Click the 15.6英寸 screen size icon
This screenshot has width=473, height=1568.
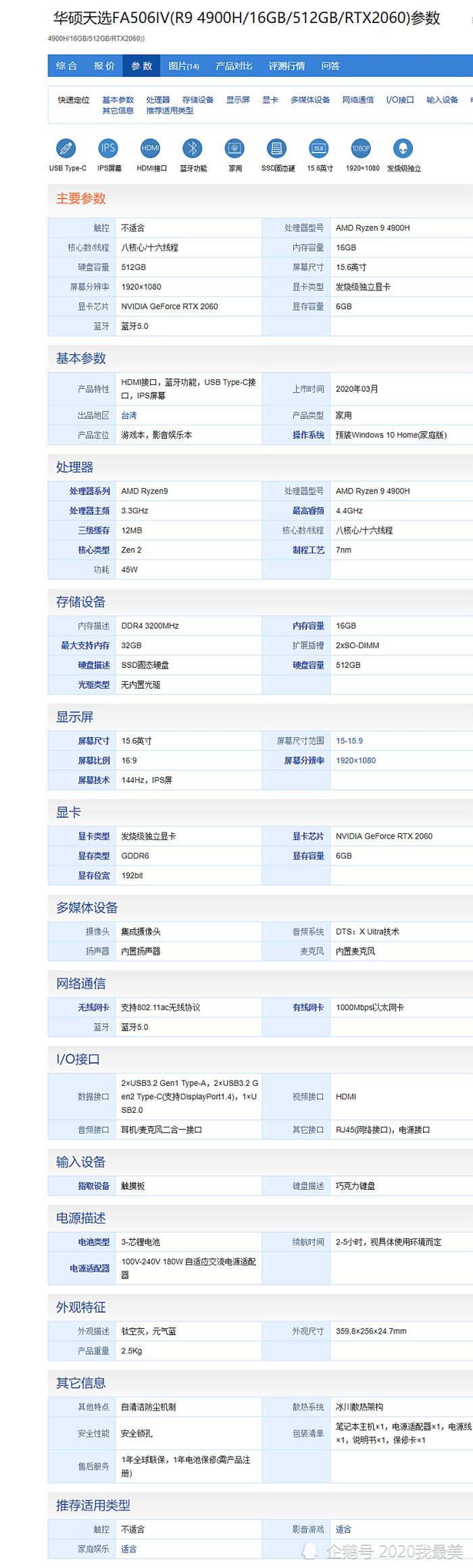[x=319, y=148]
